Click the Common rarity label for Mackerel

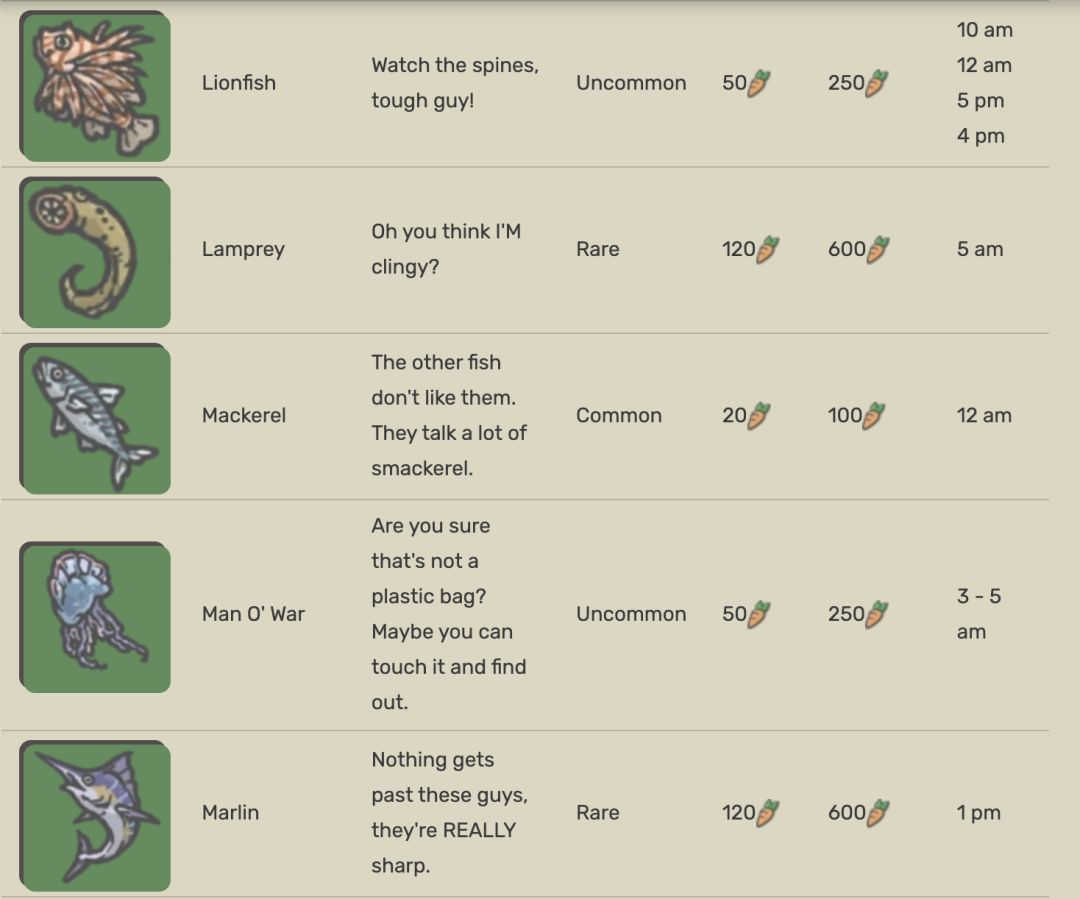click(619, 415)
